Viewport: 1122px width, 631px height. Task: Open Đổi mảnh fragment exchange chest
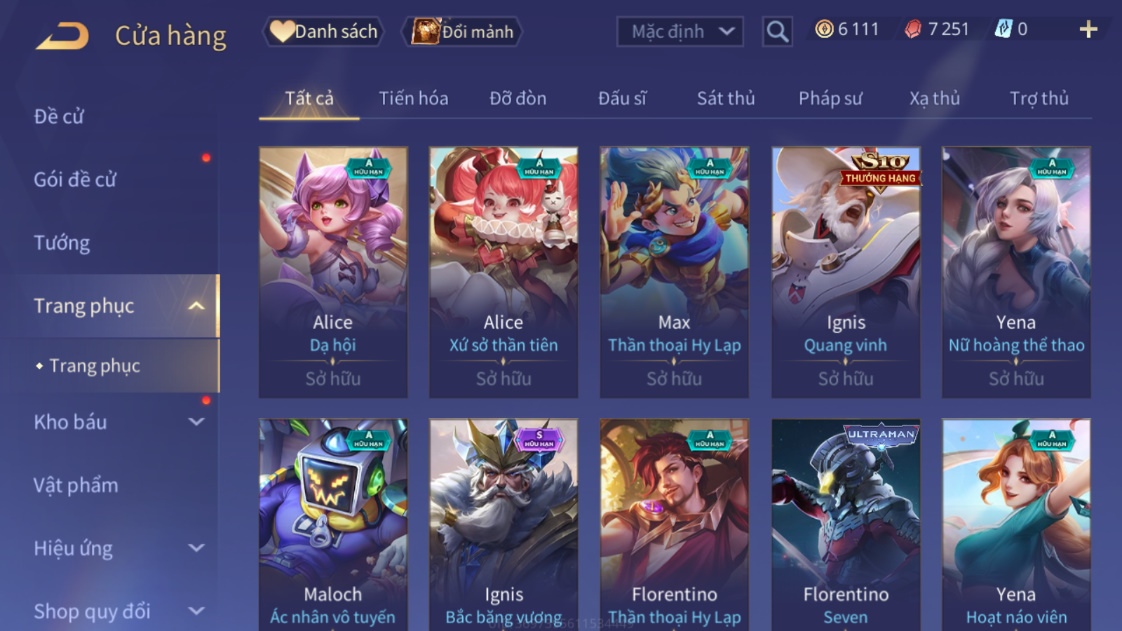[x=463, y=31]
